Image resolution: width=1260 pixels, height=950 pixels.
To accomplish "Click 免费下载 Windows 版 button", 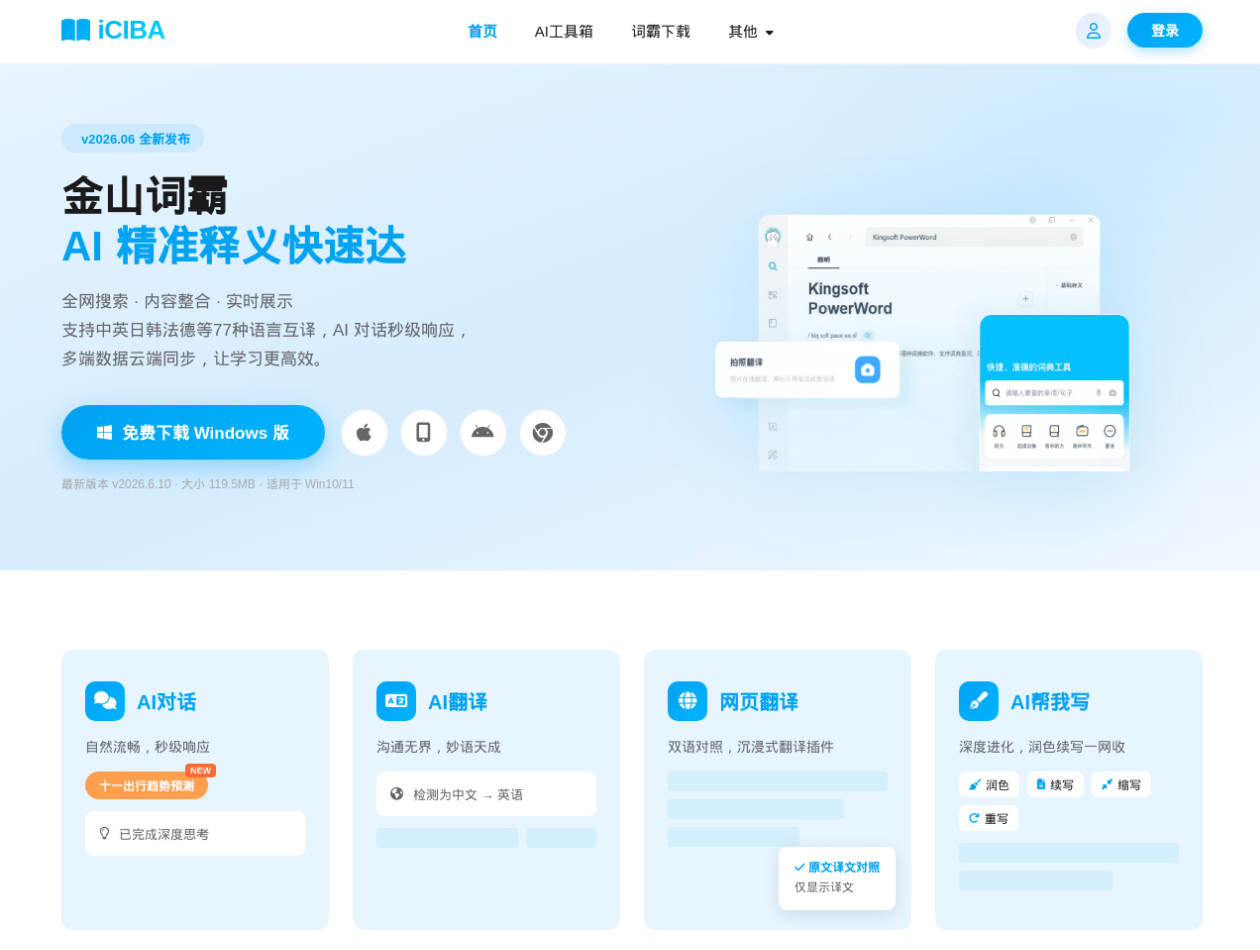I will (193, 433).
